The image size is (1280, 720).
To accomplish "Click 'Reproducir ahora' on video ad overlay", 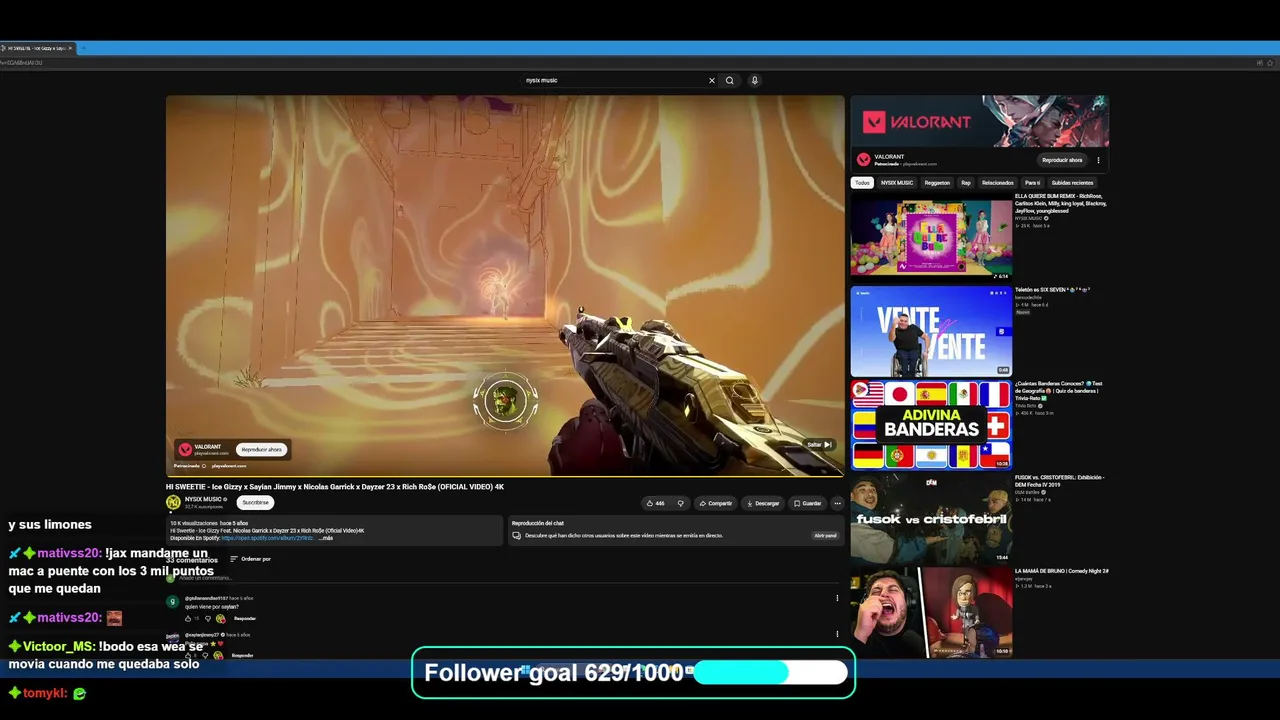I will pos(262,449).
